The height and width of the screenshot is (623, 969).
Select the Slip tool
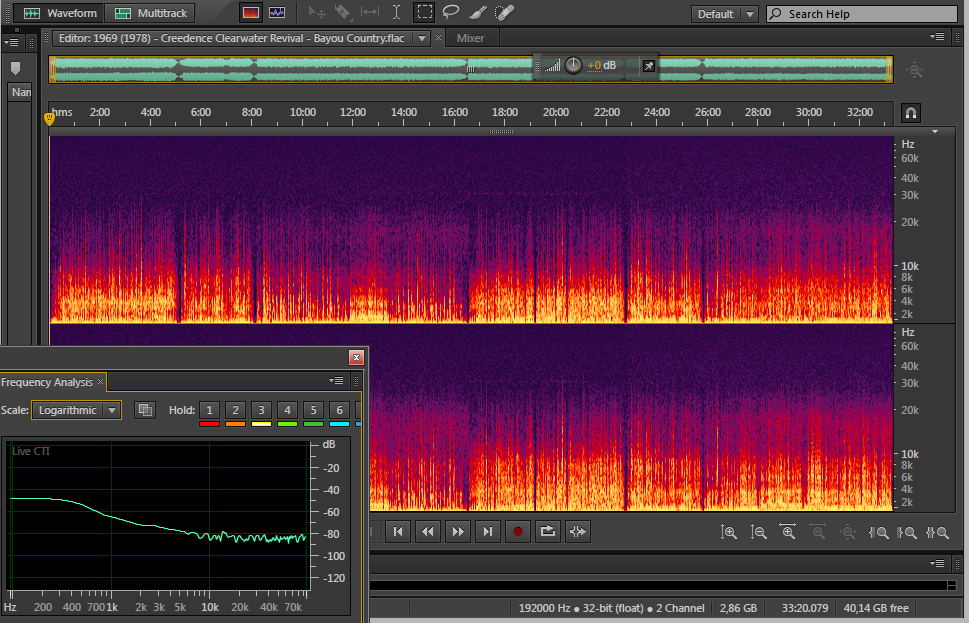pyautogui.click(x=370, y=12)
